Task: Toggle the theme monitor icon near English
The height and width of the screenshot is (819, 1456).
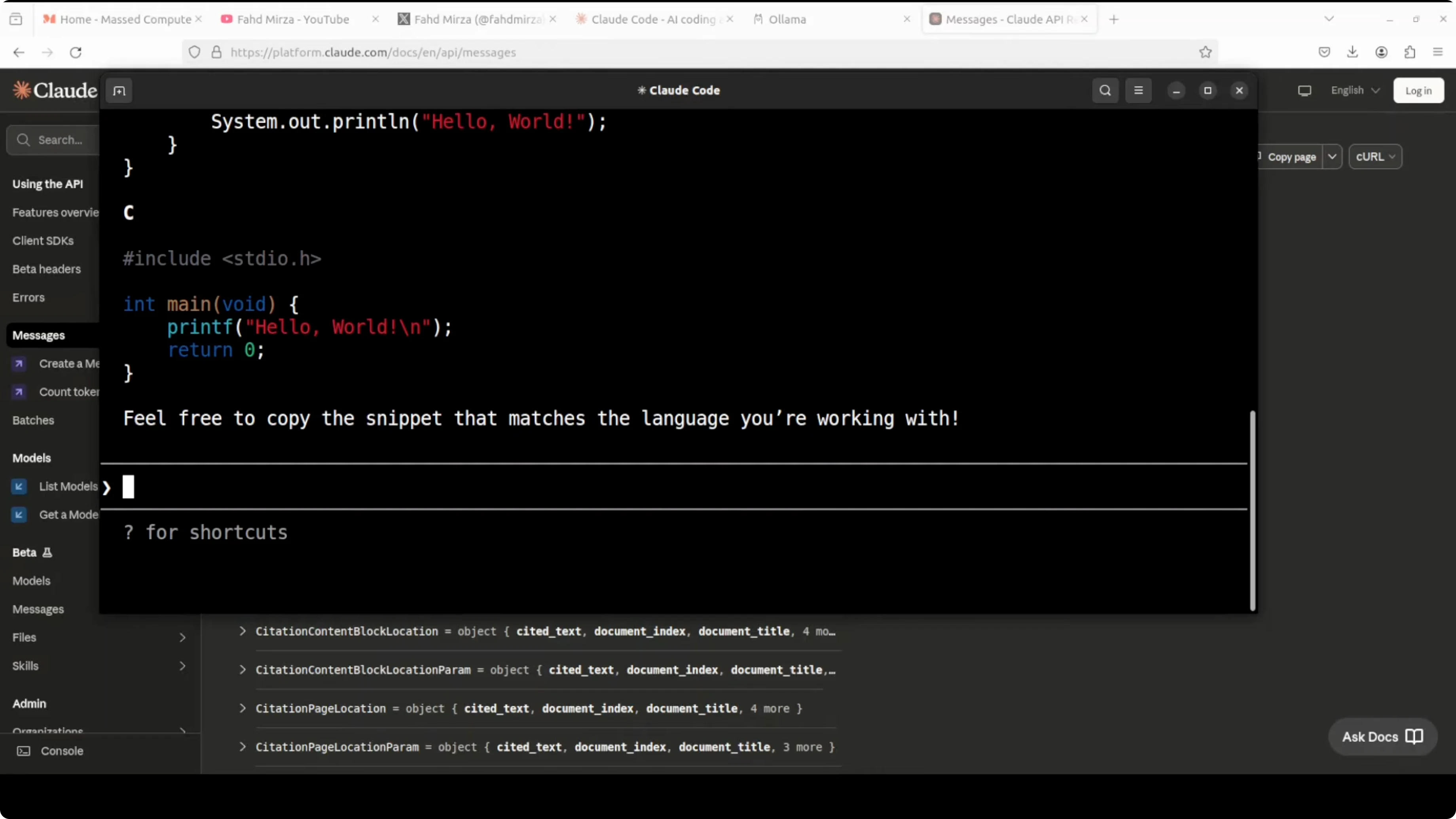Action: [1304, 91]
